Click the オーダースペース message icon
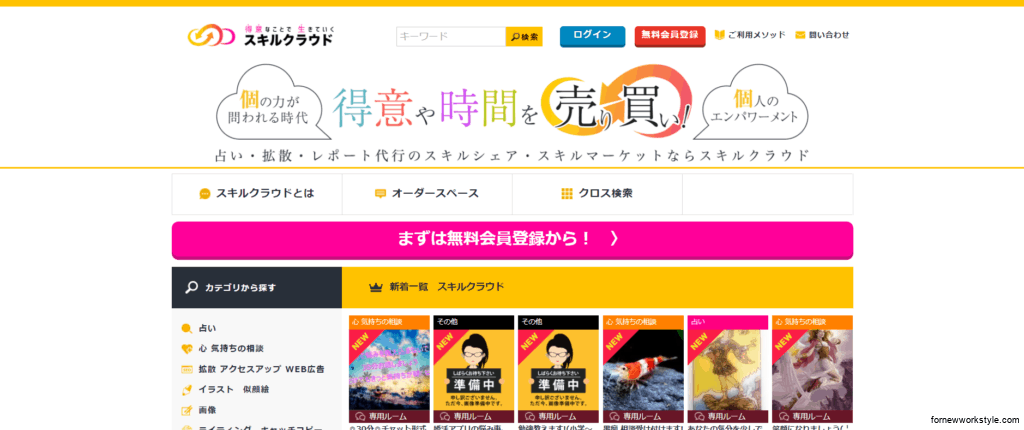Image resolution: width=1024 pixels, height=430 pixels. (x=380, y=193)
